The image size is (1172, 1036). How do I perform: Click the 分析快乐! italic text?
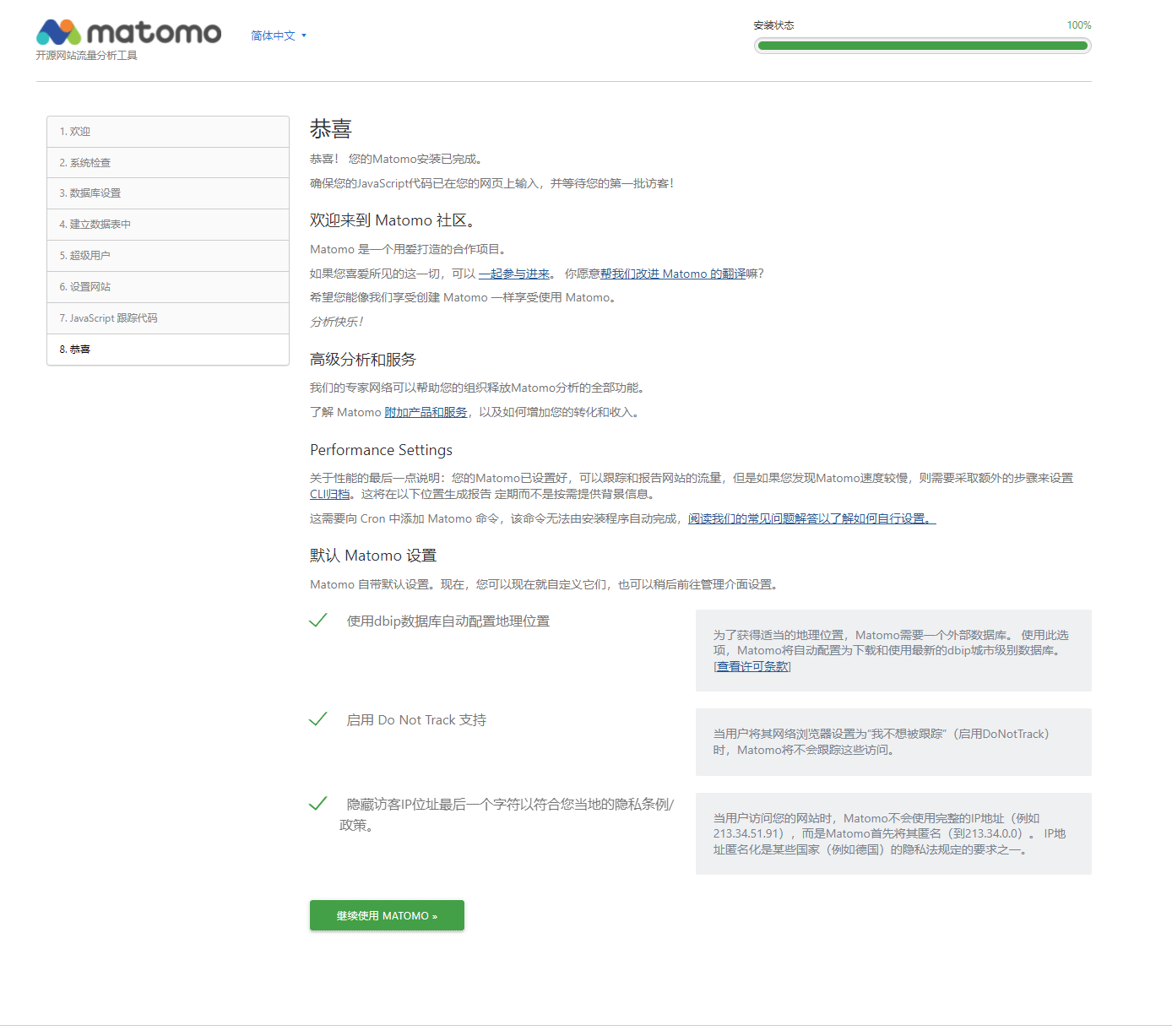(x=336, y=322)
